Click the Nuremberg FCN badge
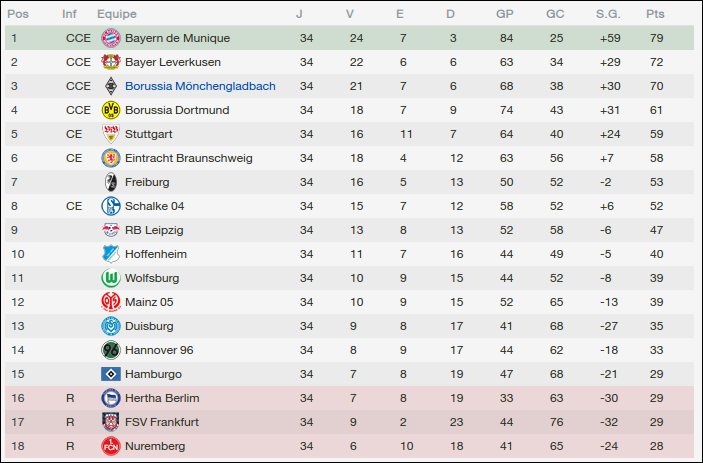 tap(110, 446)
